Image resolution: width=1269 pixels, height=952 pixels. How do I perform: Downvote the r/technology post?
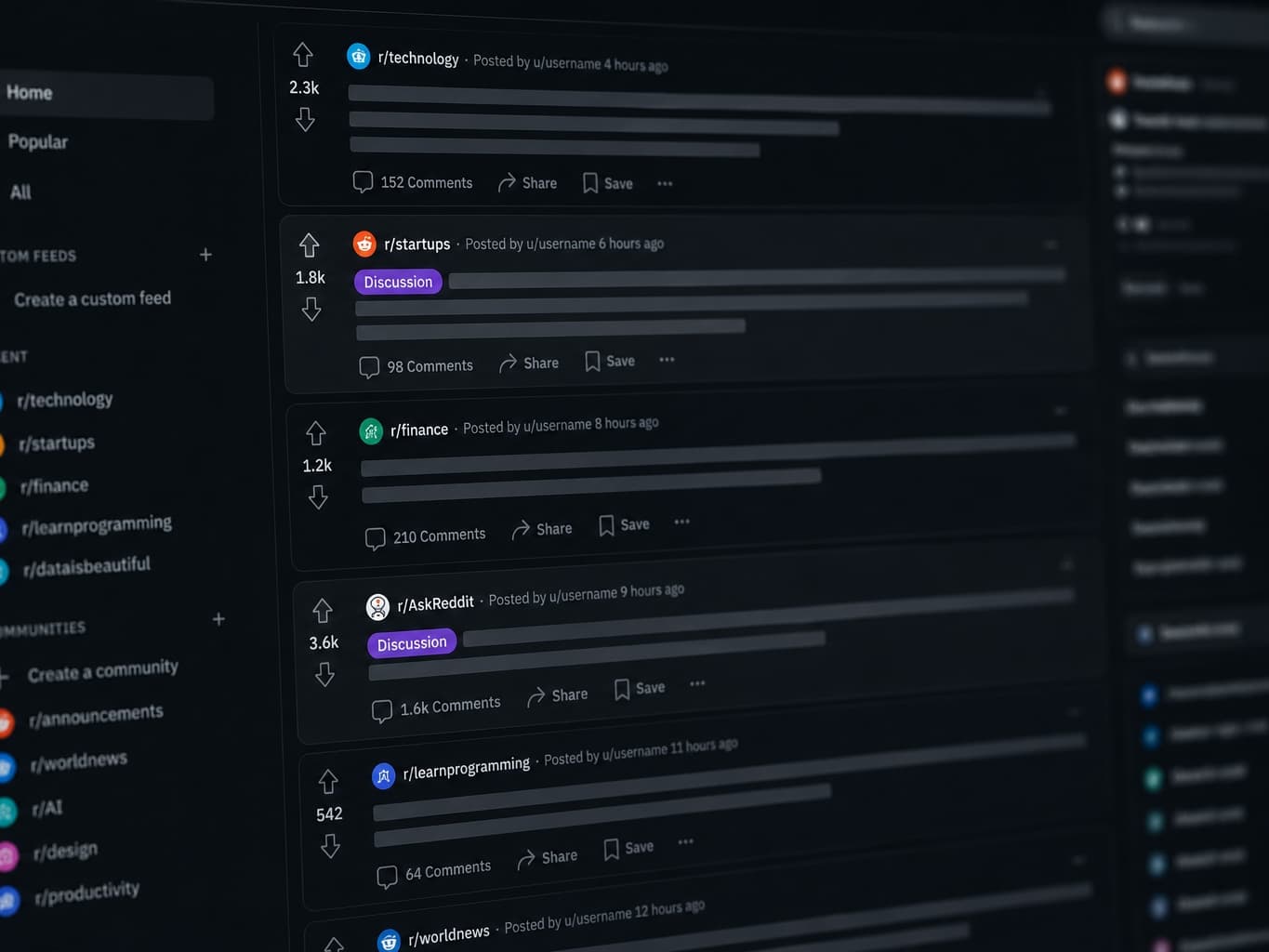[305, 120]
